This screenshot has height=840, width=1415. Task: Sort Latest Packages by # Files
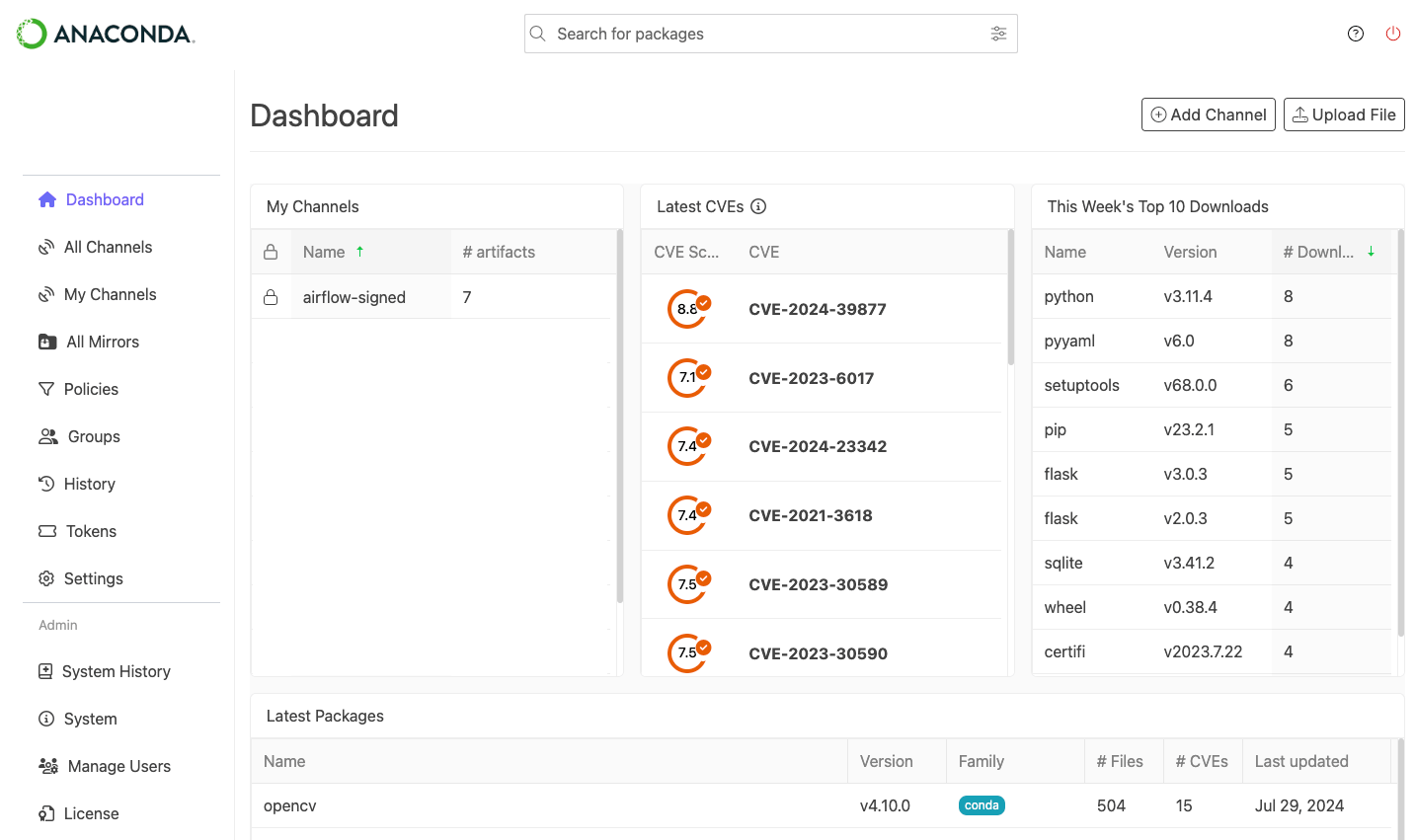coord(1124,761)
